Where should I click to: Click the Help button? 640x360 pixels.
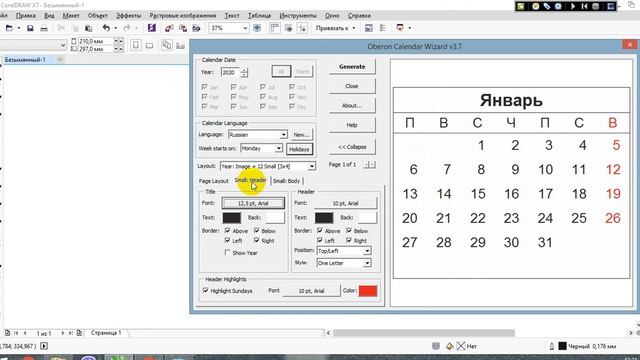[x=352, y=125]
